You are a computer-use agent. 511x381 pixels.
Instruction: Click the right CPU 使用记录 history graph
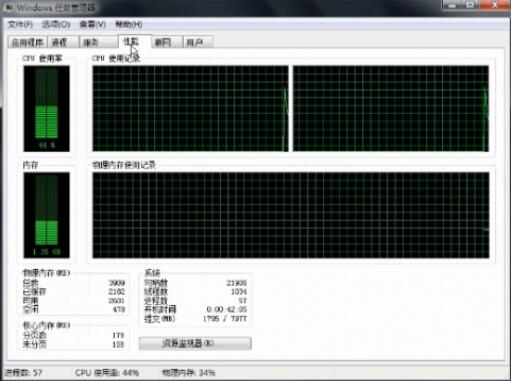[x=391, y=109]
